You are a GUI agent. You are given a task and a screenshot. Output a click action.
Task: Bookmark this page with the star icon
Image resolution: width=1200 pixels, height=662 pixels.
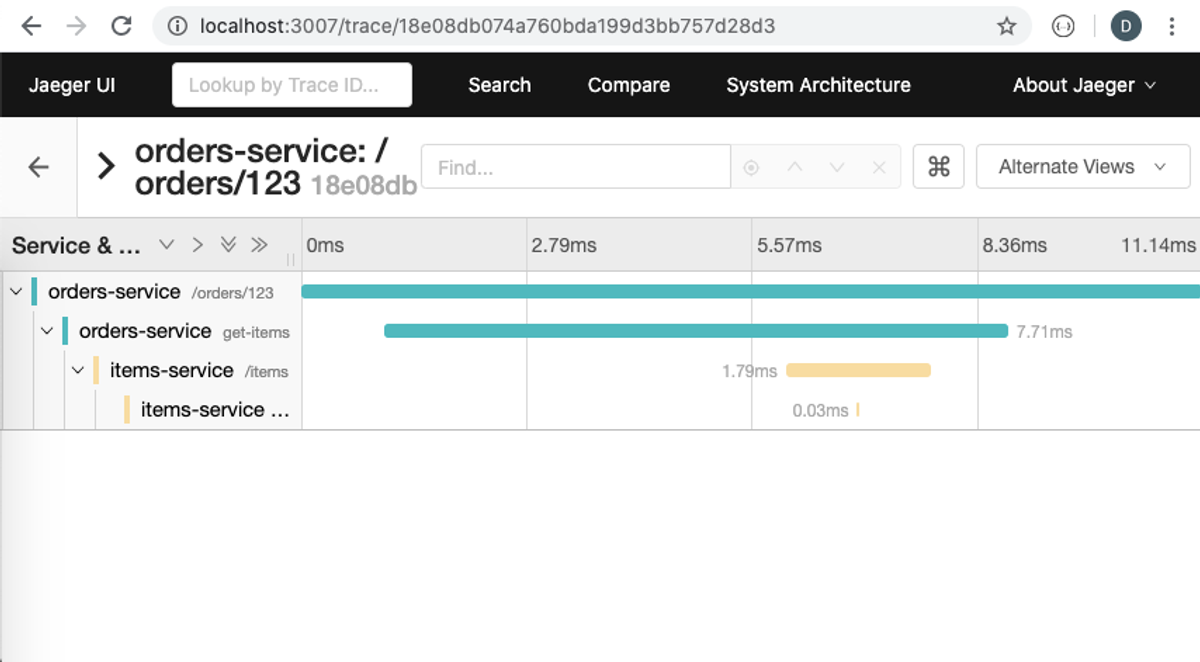click(1006, 27)
